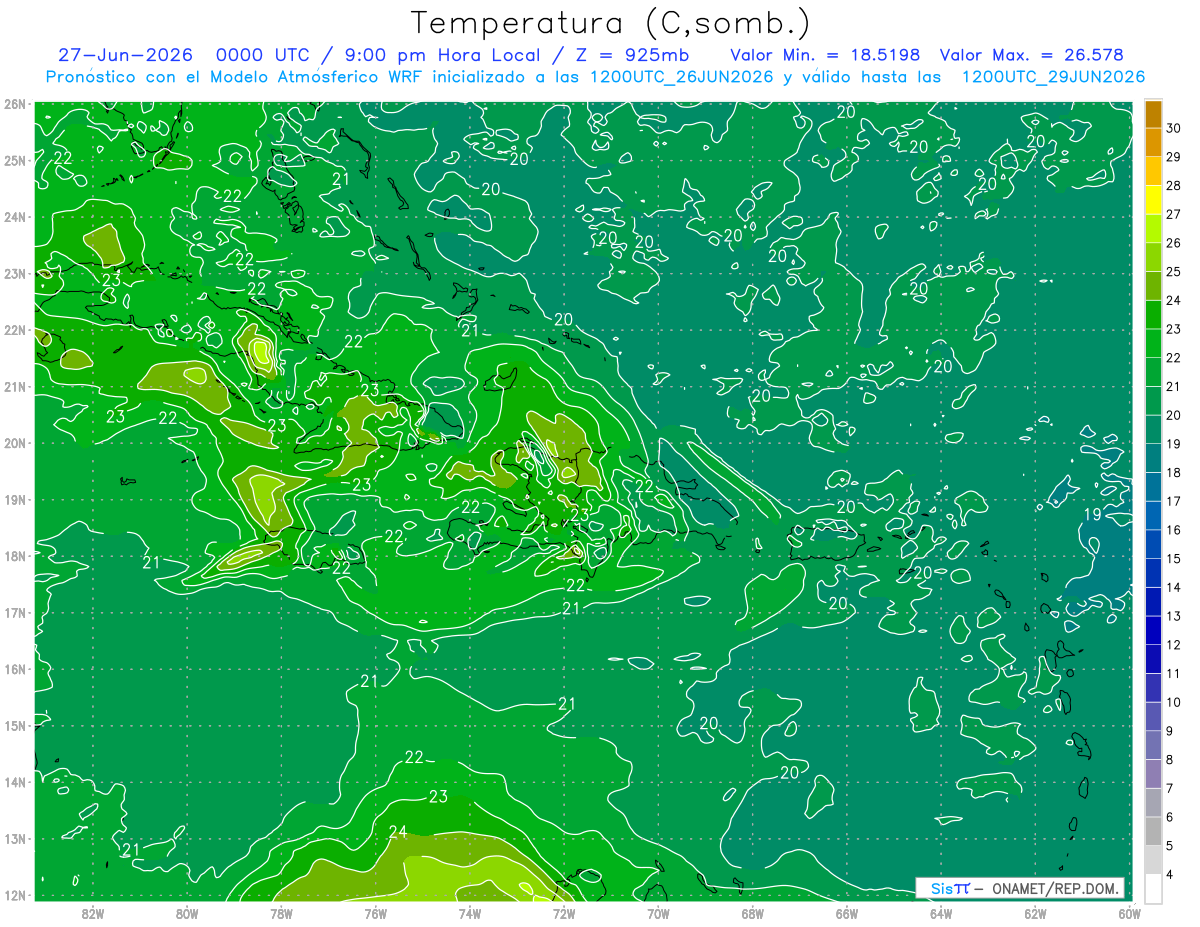Click the colorbar label '17'
1200x927 pixels.
click(x=1173, y=501)
